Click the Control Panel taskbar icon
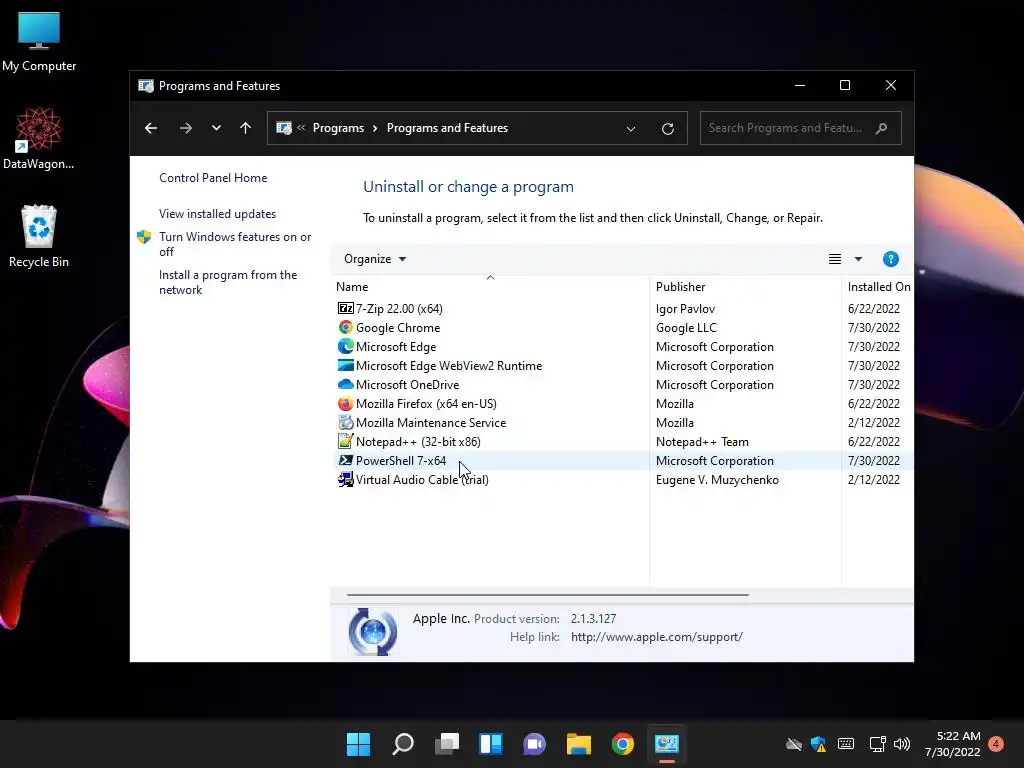The width and height of the screenshot is (1024, 768). click(x=667, y=744)
